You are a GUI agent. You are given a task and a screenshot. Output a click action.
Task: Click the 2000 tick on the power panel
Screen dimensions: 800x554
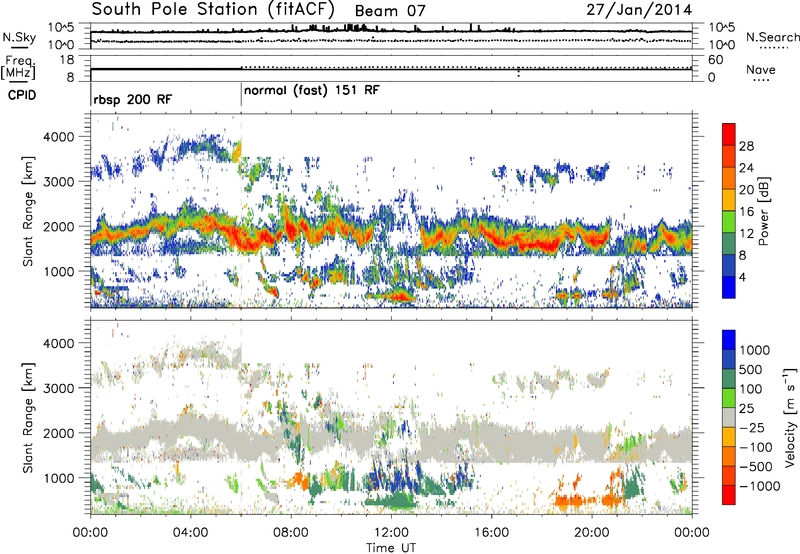(x=58, y=226)
